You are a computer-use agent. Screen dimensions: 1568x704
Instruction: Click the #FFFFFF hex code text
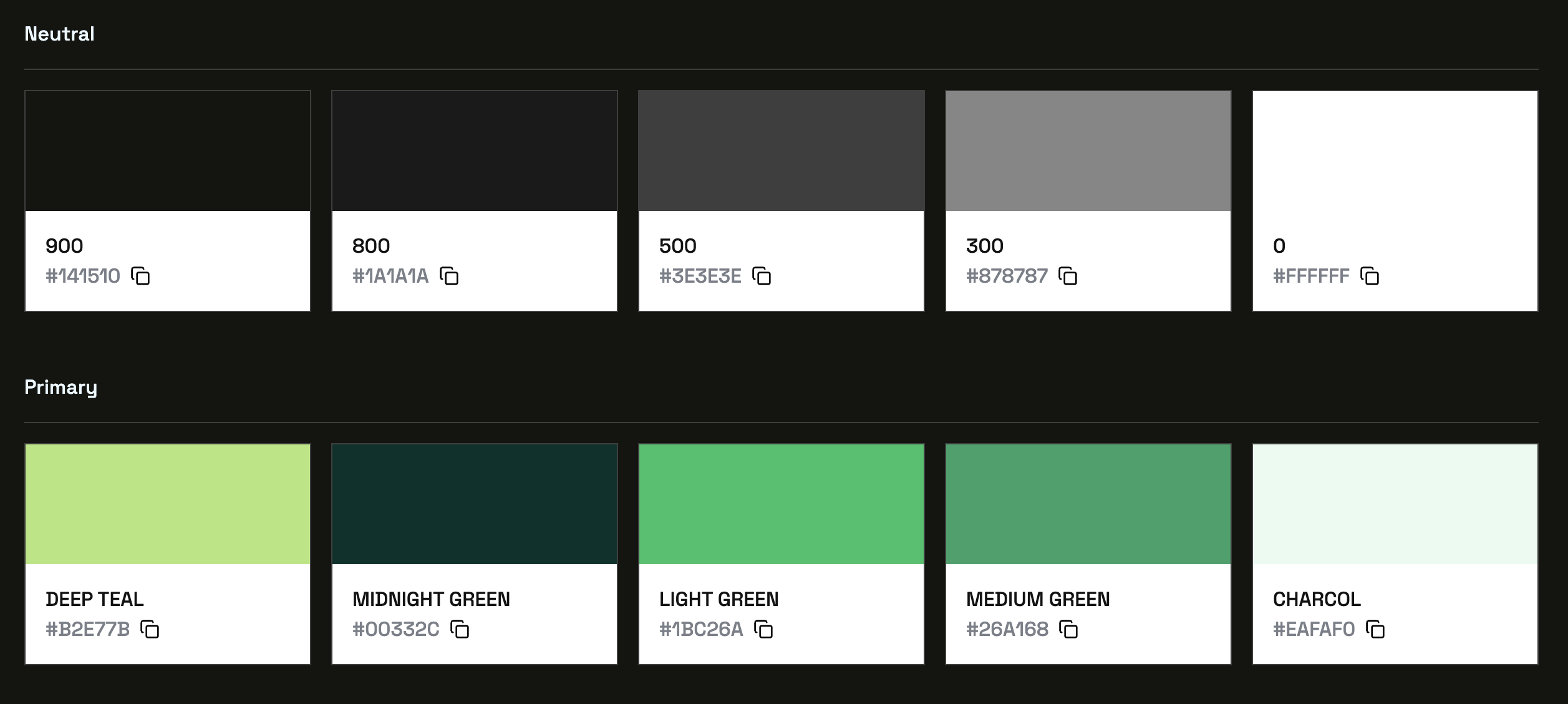(x=1311, y=276)
